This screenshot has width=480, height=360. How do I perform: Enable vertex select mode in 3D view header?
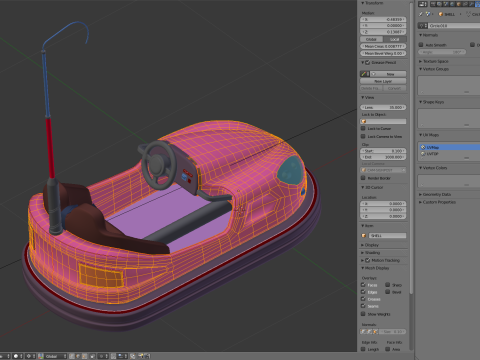click(x=72, y=356)
